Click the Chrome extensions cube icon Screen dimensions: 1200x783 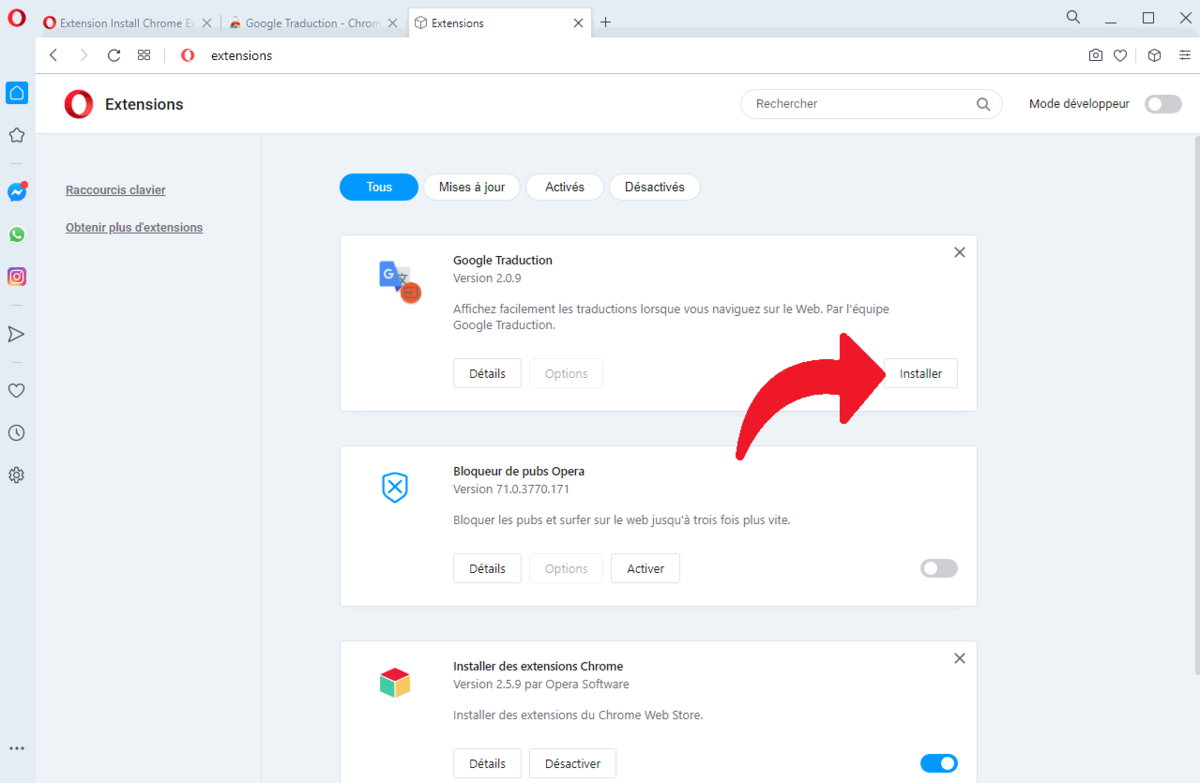395,683
